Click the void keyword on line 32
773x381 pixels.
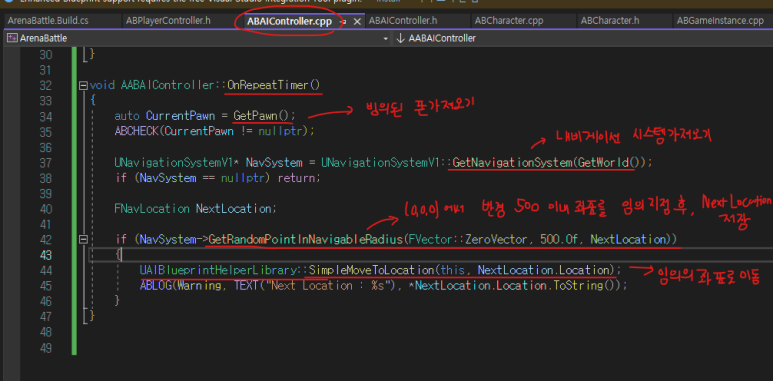point(104,85)
